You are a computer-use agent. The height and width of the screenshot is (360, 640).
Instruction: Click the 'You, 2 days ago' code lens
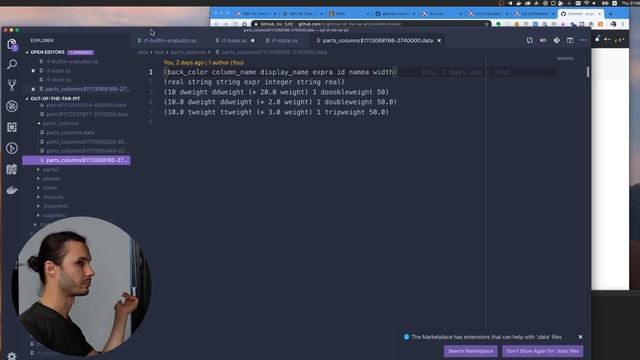click(x=203, y=62)
